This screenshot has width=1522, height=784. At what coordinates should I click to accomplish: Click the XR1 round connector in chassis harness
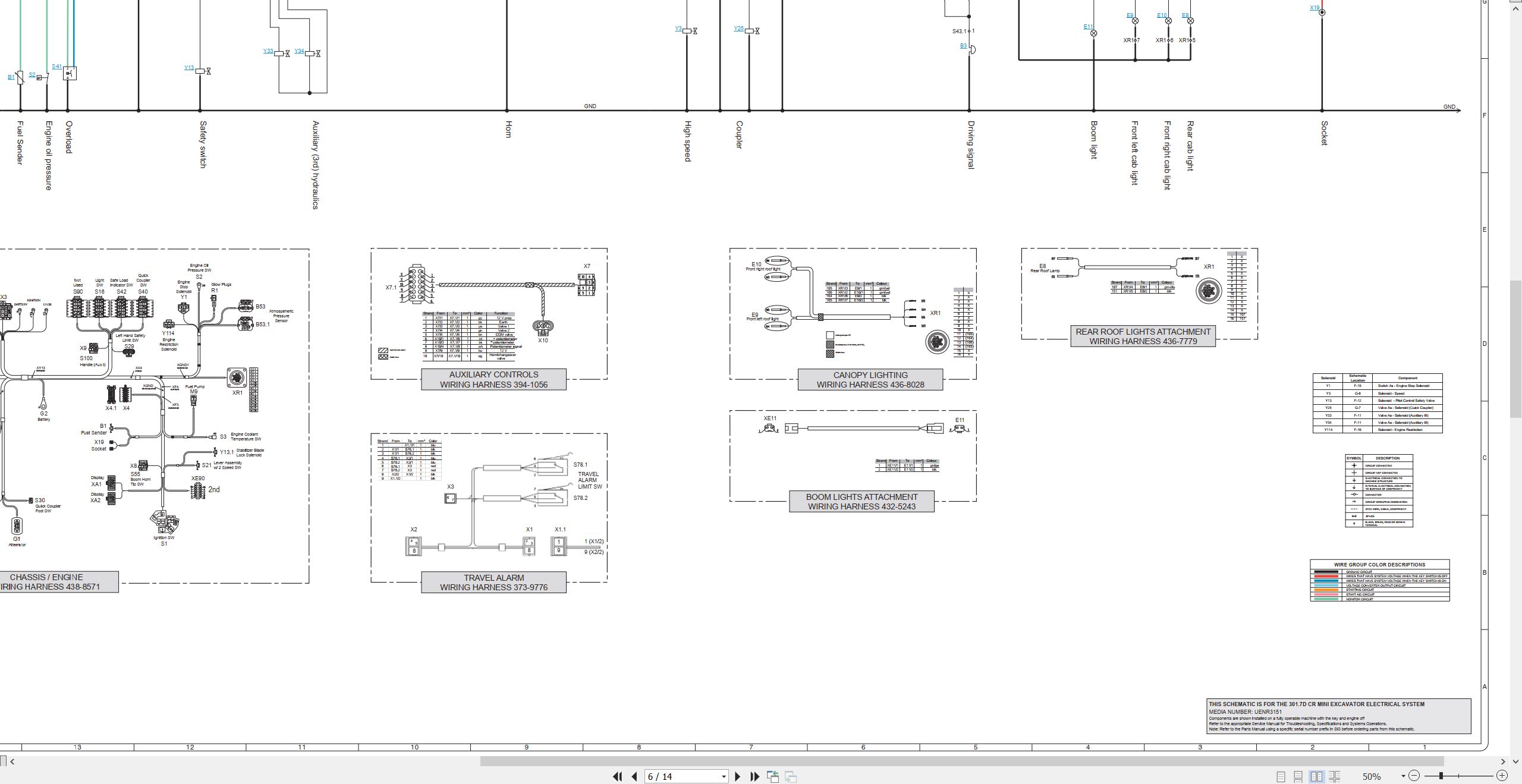(x=237, y=378)
